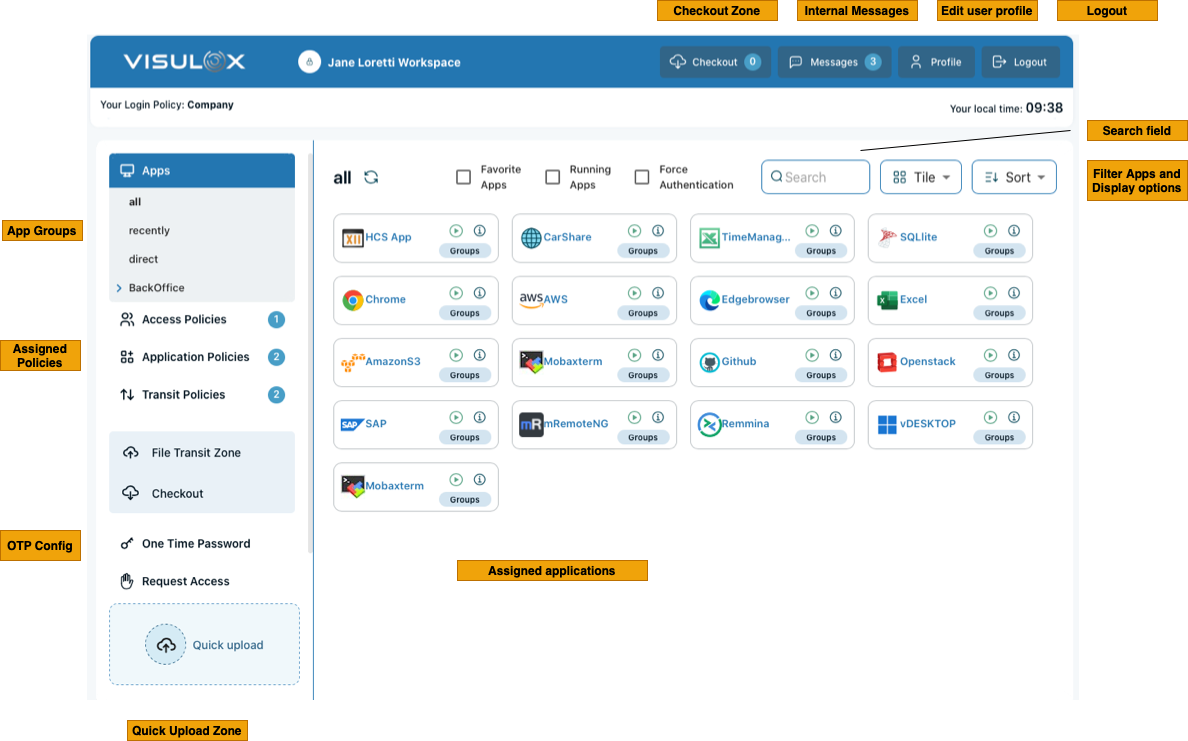Viewport: 1188px width, 741px height.
Task: Open the Tile display dropdown
Action: 920,177
